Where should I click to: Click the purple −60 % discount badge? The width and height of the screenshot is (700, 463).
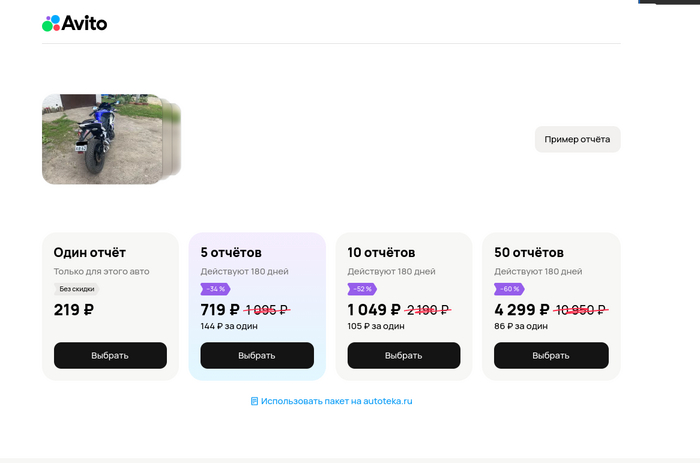click(509, 289)
